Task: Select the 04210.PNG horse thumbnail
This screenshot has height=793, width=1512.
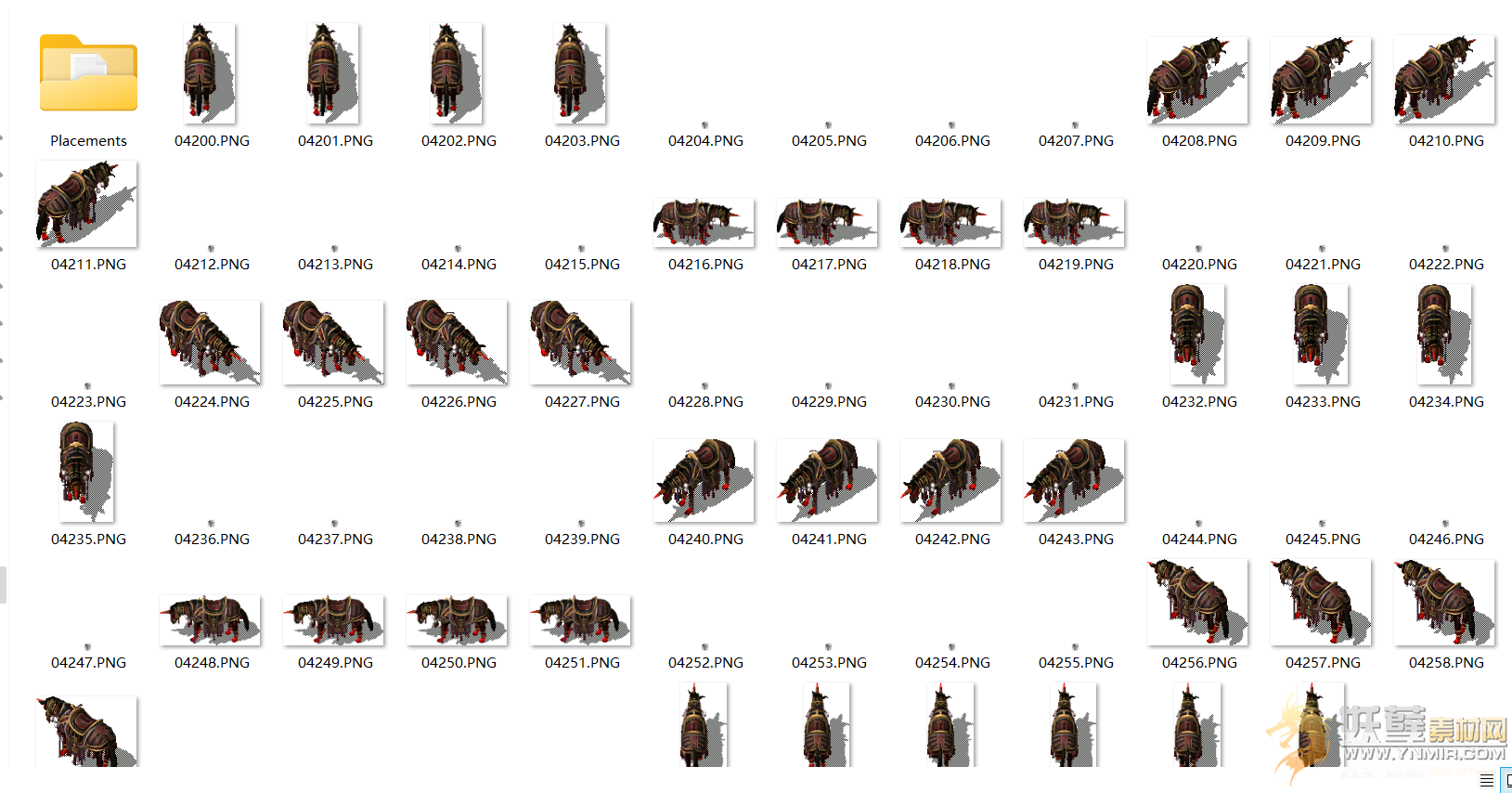Action: pos(1444,80)
